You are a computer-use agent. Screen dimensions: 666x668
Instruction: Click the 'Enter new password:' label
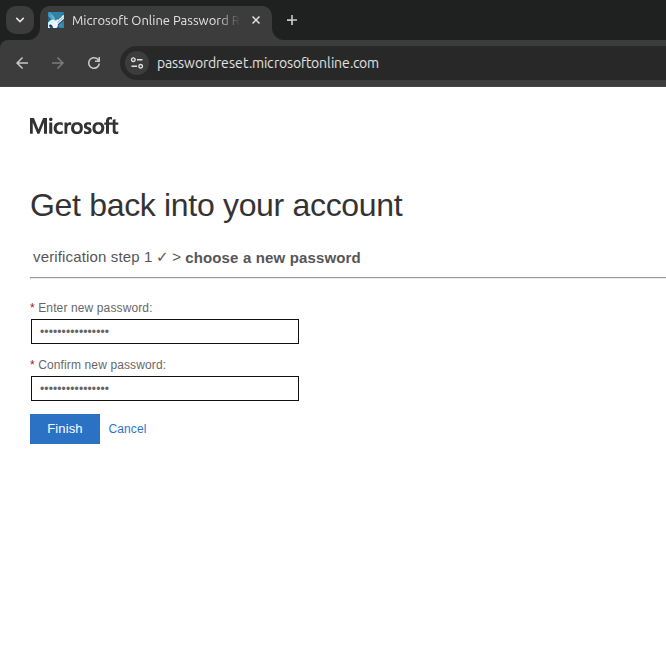[x=95, y=308]
